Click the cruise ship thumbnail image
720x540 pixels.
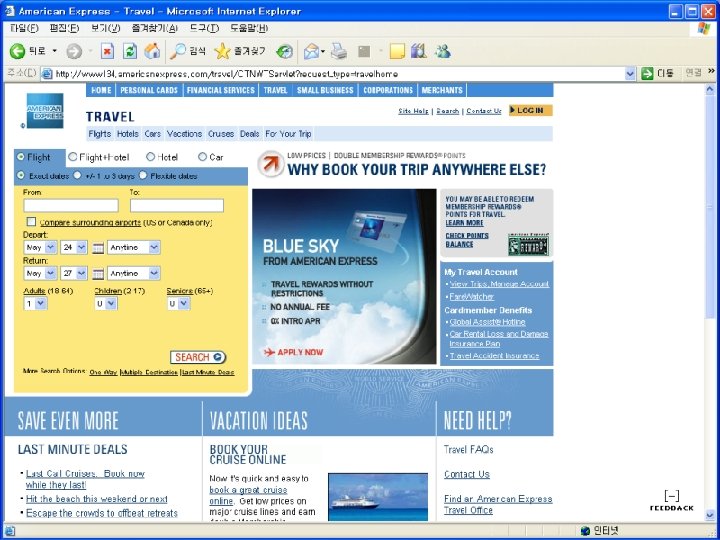[378, 497]
